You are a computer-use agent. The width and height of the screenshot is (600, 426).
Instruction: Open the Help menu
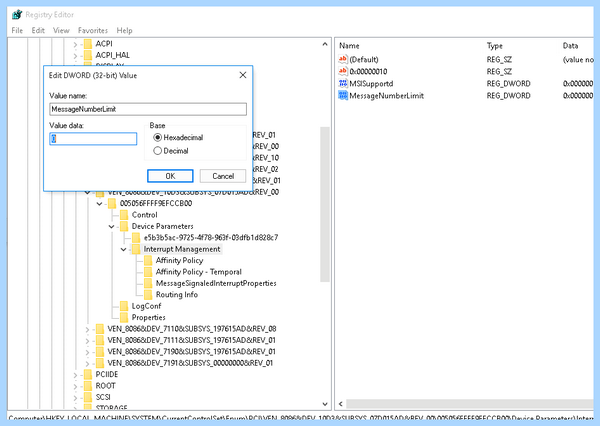(124, 30)
